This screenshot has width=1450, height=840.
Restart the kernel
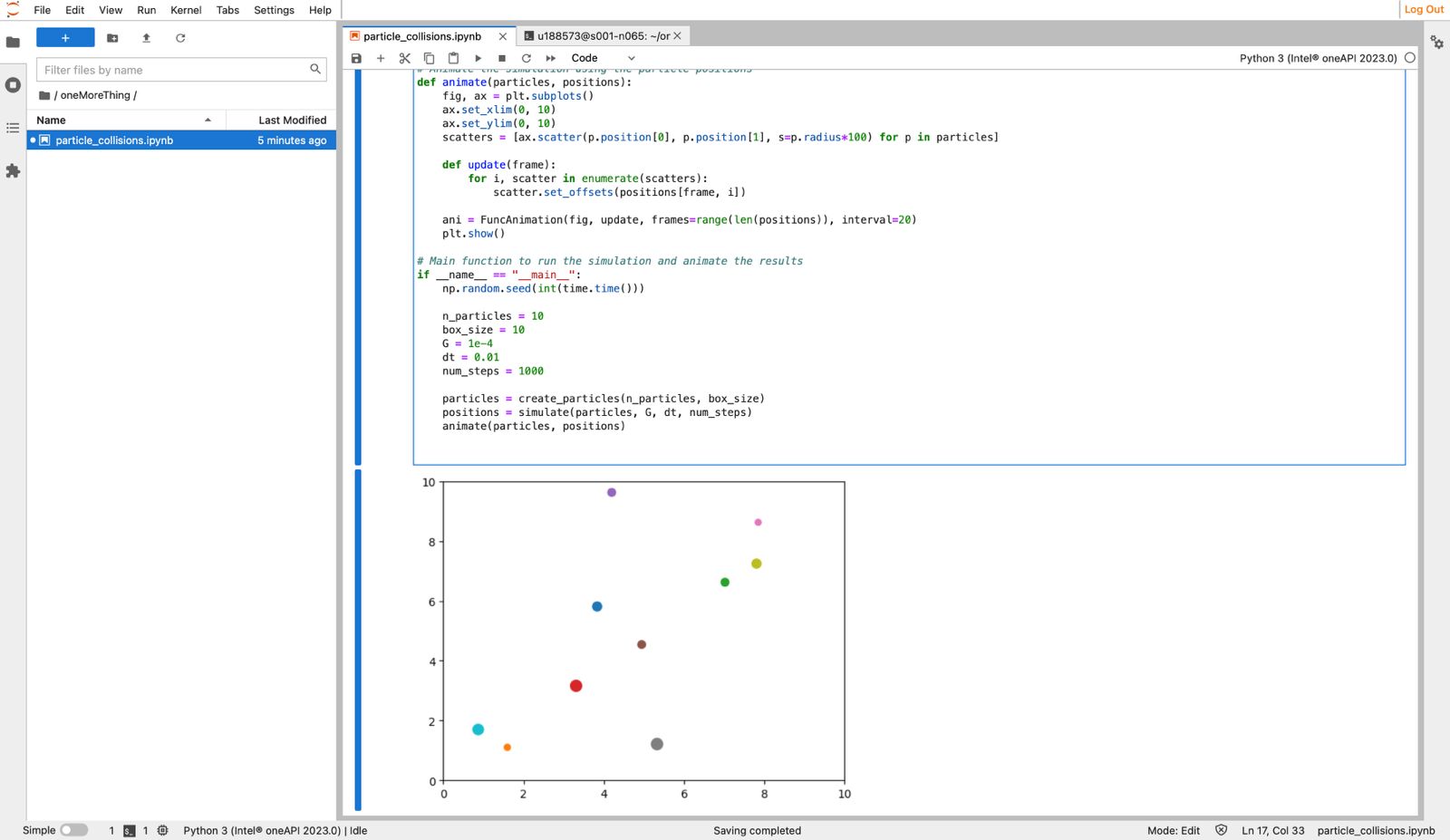click(527, 58)
